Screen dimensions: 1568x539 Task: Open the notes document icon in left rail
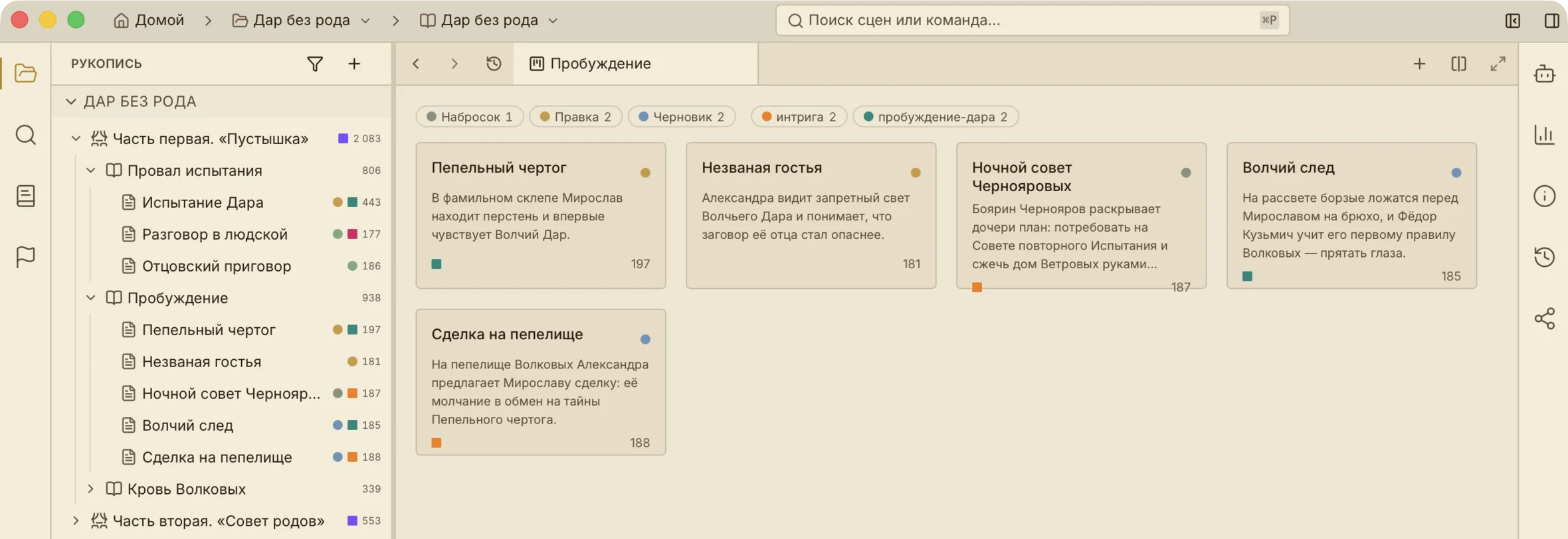tap(25, 196)
